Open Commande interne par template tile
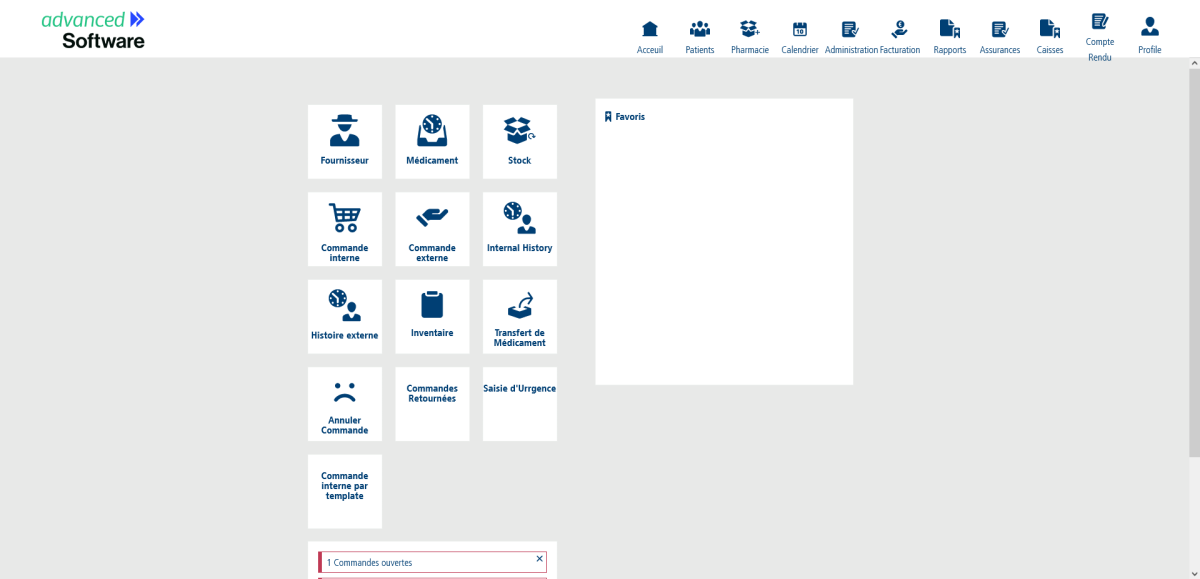Image resolution: width=1200 pixels, height=579 pixels. (344, 490)
